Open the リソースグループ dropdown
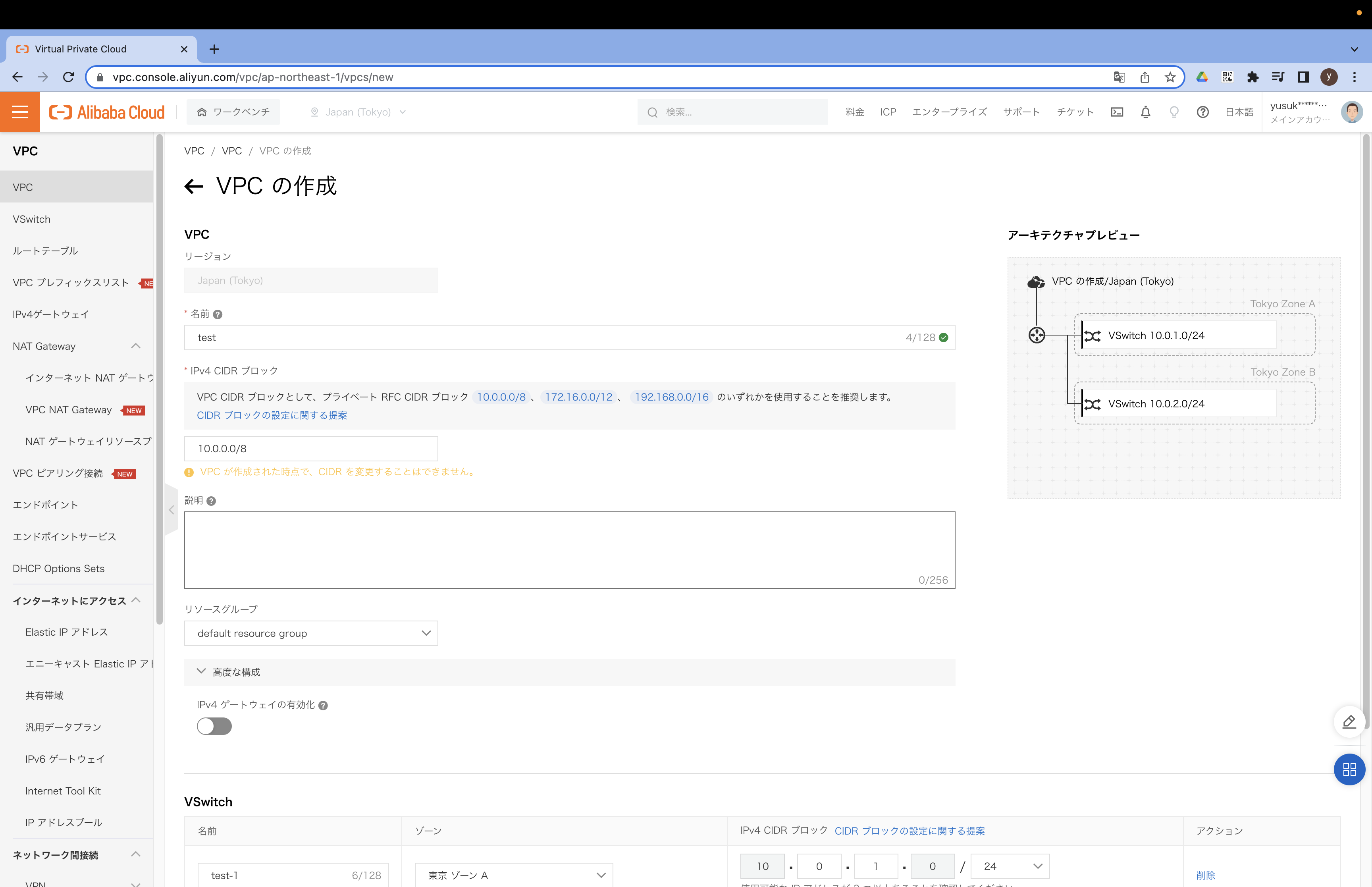 tap(311, 633)
